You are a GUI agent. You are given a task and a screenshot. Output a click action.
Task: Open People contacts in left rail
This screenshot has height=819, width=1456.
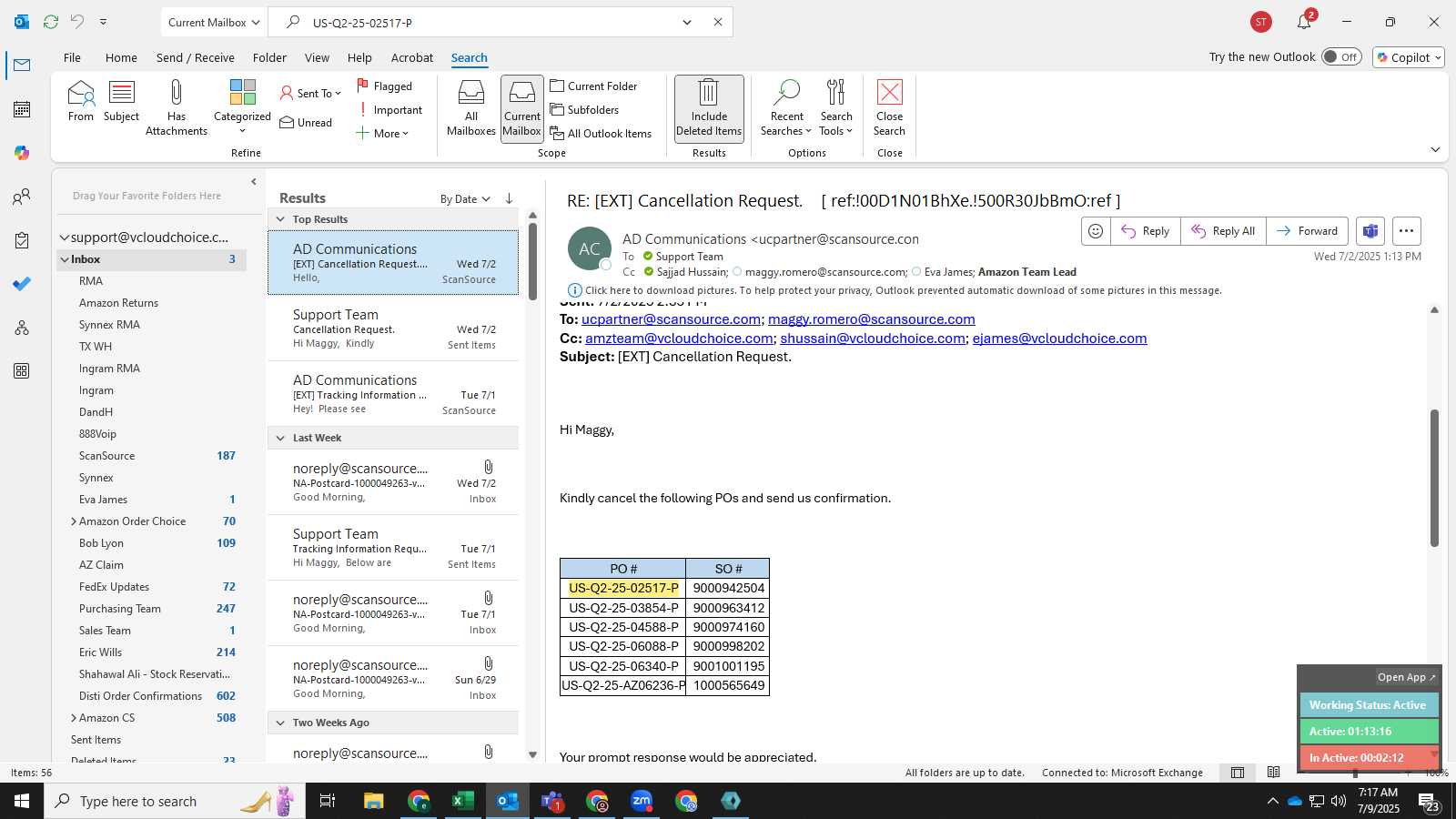22,197
